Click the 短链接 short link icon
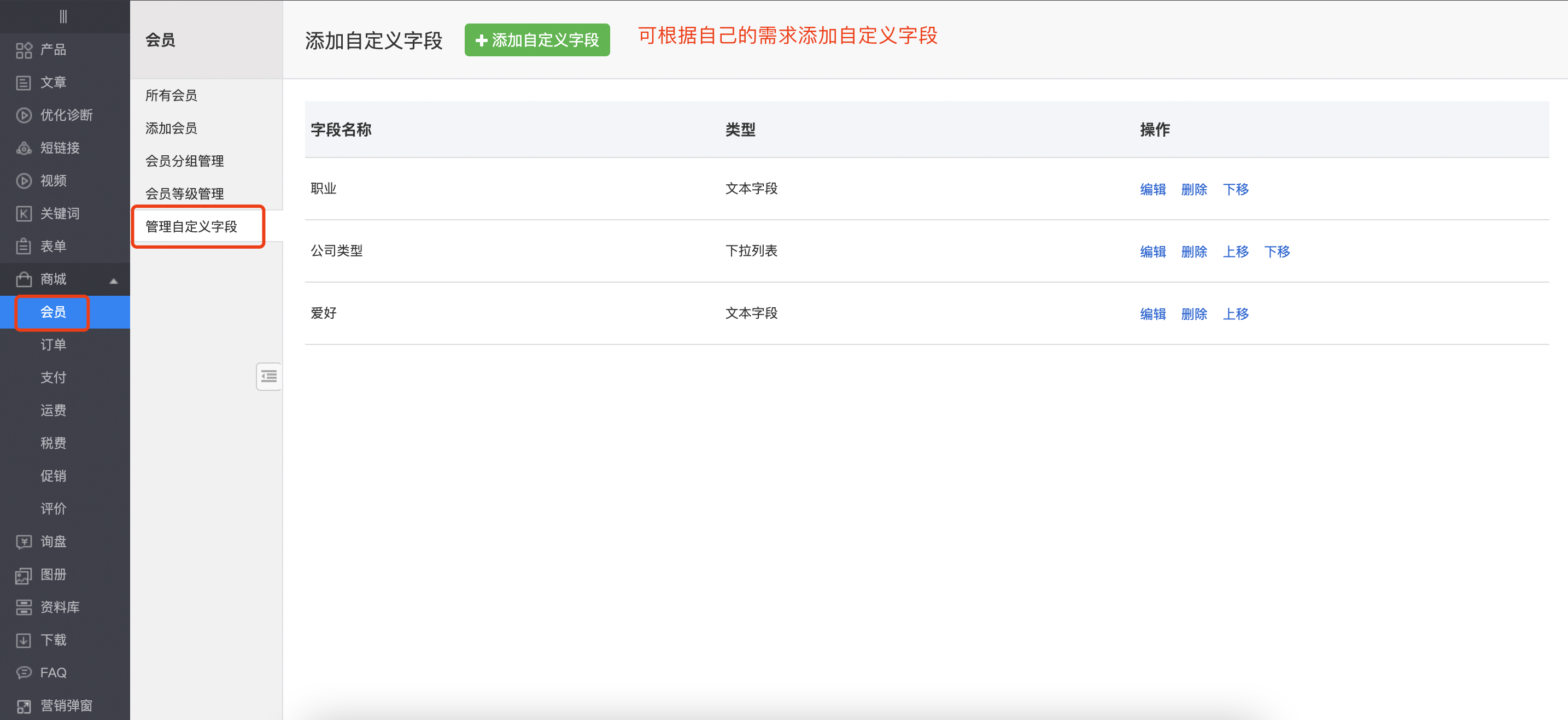The width and height of the screenshot is (1568, 720). tap(24, 148)
